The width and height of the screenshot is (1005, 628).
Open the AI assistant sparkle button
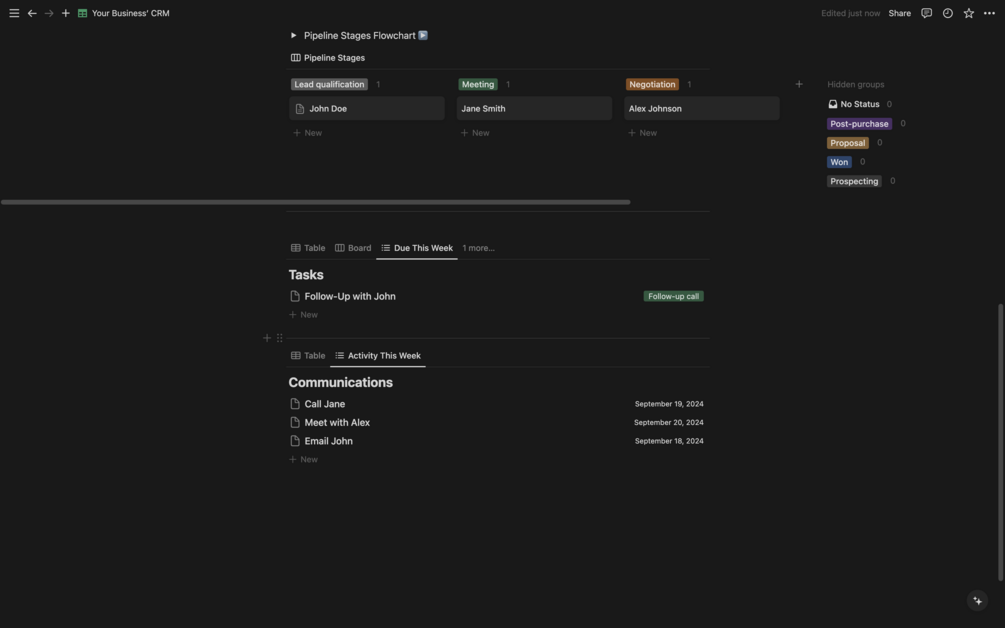pyautogui.click(x=977, y=600)
